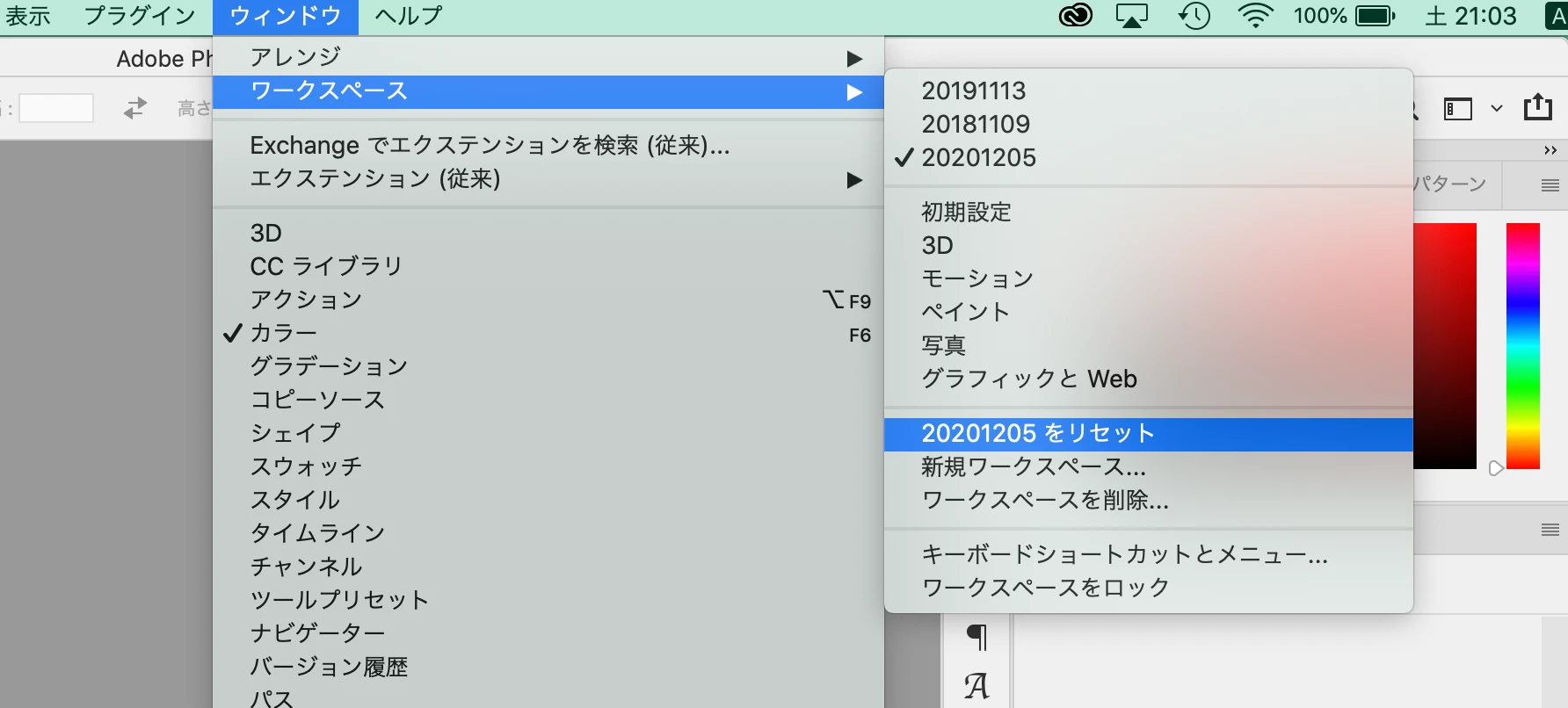
Task: Switch to the グラフィックと Web workspace
Action: (x=1149, y=379)
